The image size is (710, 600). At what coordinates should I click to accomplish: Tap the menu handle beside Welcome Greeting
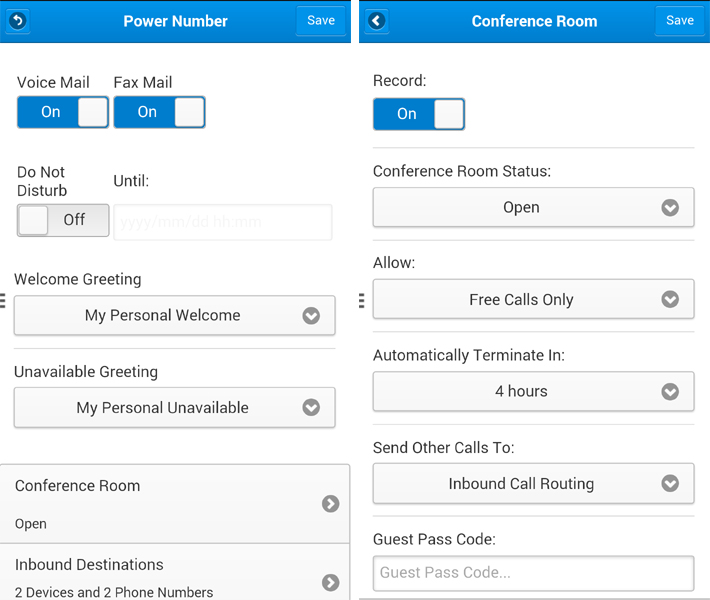(2, 301)
